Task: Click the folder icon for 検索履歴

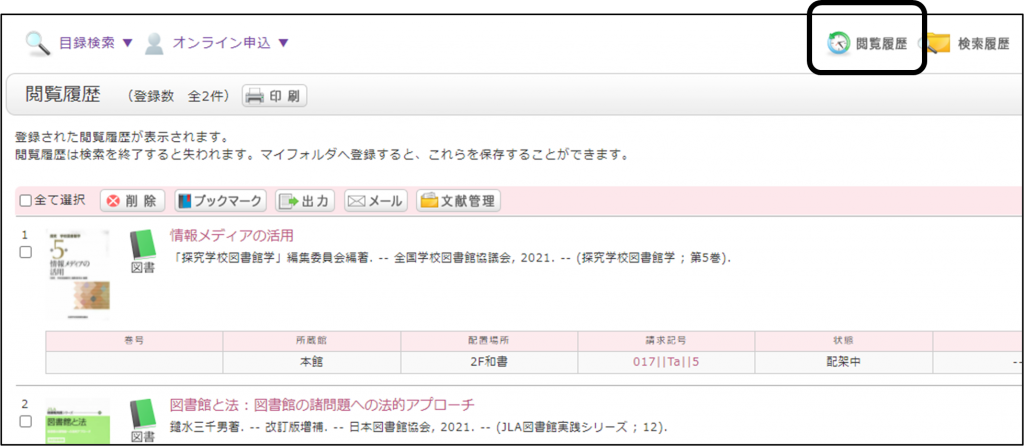Action: point(938,43)
